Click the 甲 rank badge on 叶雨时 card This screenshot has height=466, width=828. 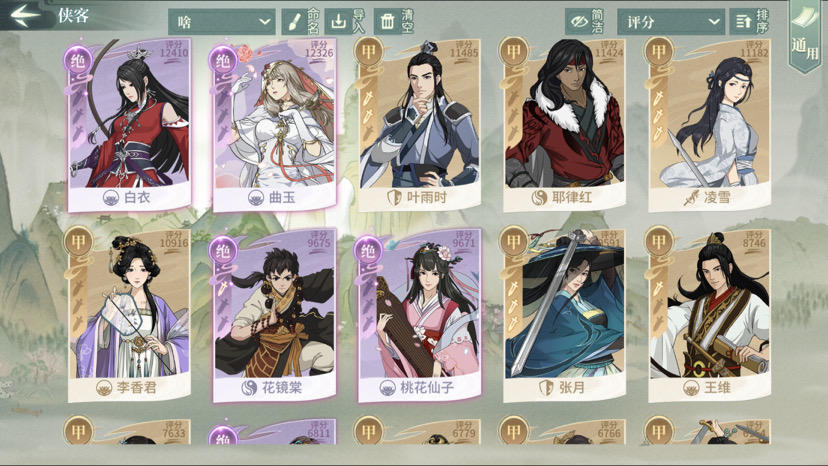pyautogui.click(x=368, y=52)
